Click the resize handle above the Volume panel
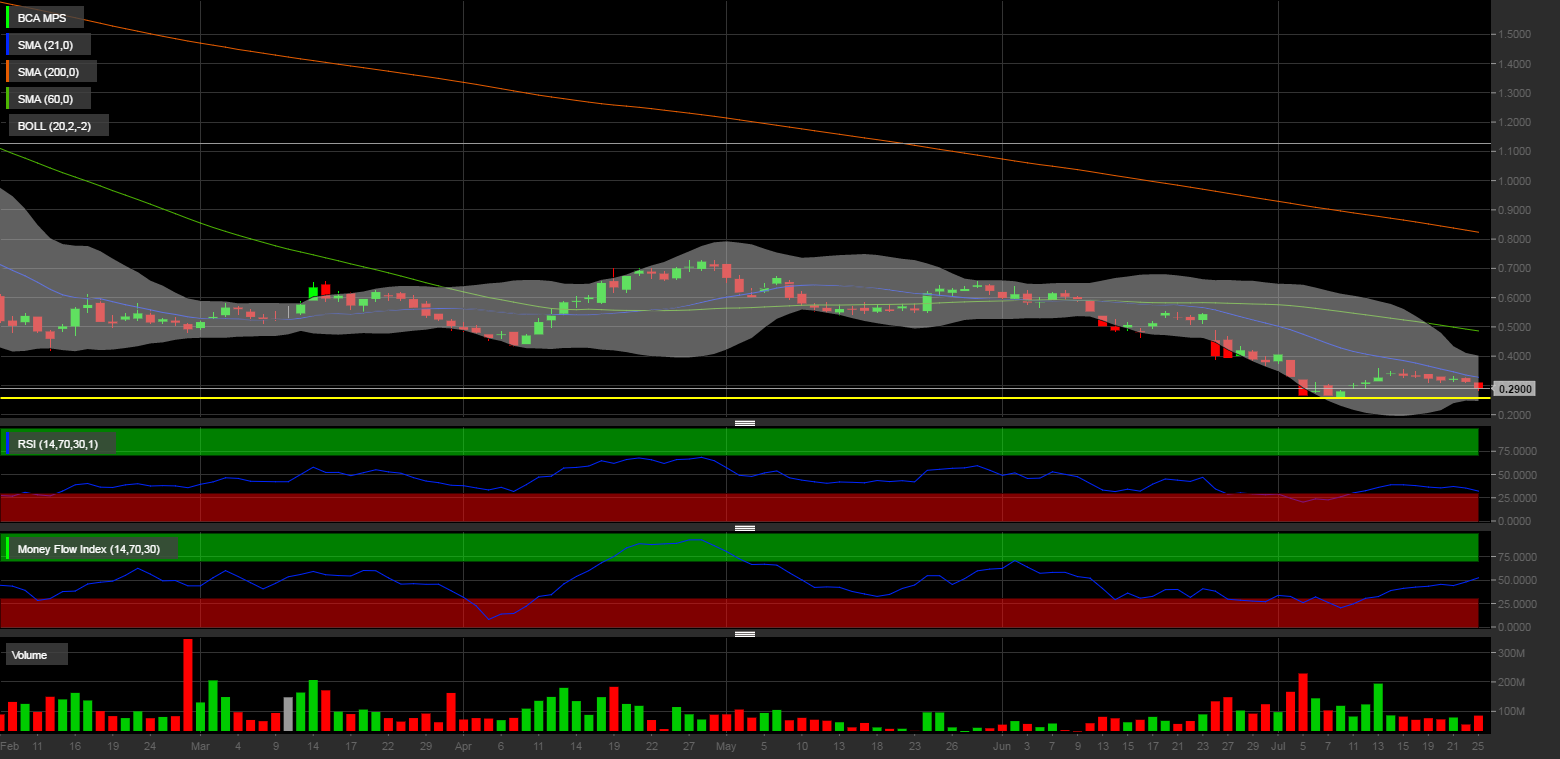Screen dimensions: 1560x759 pyautogui.click(x=745, y=634)
